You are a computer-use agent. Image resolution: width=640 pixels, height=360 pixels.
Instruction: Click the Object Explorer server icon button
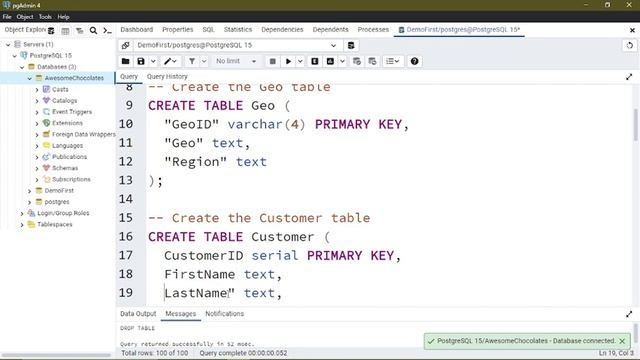click(x=51, y=31)
